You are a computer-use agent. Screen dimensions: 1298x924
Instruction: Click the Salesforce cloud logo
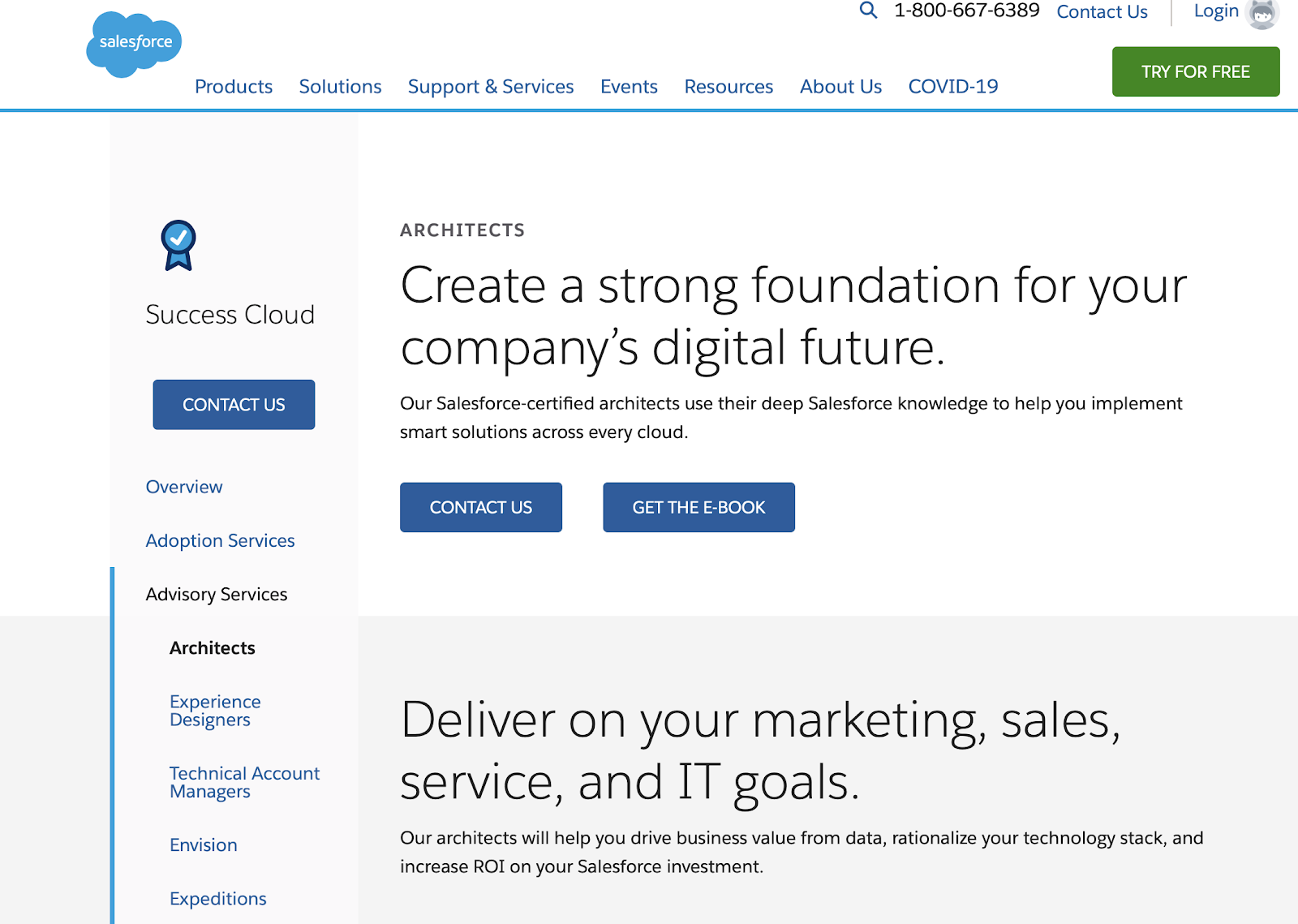pos(134,45)
